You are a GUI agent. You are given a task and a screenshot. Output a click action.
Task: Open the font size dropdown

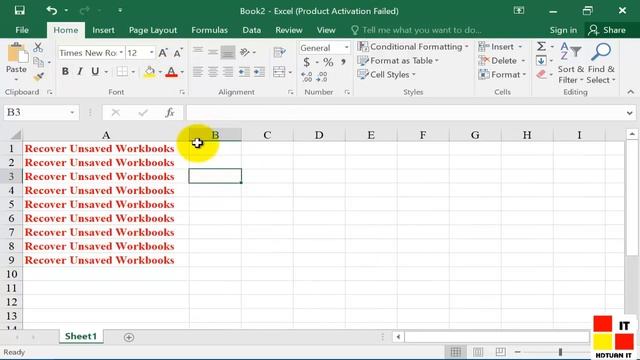coord(151,53)
